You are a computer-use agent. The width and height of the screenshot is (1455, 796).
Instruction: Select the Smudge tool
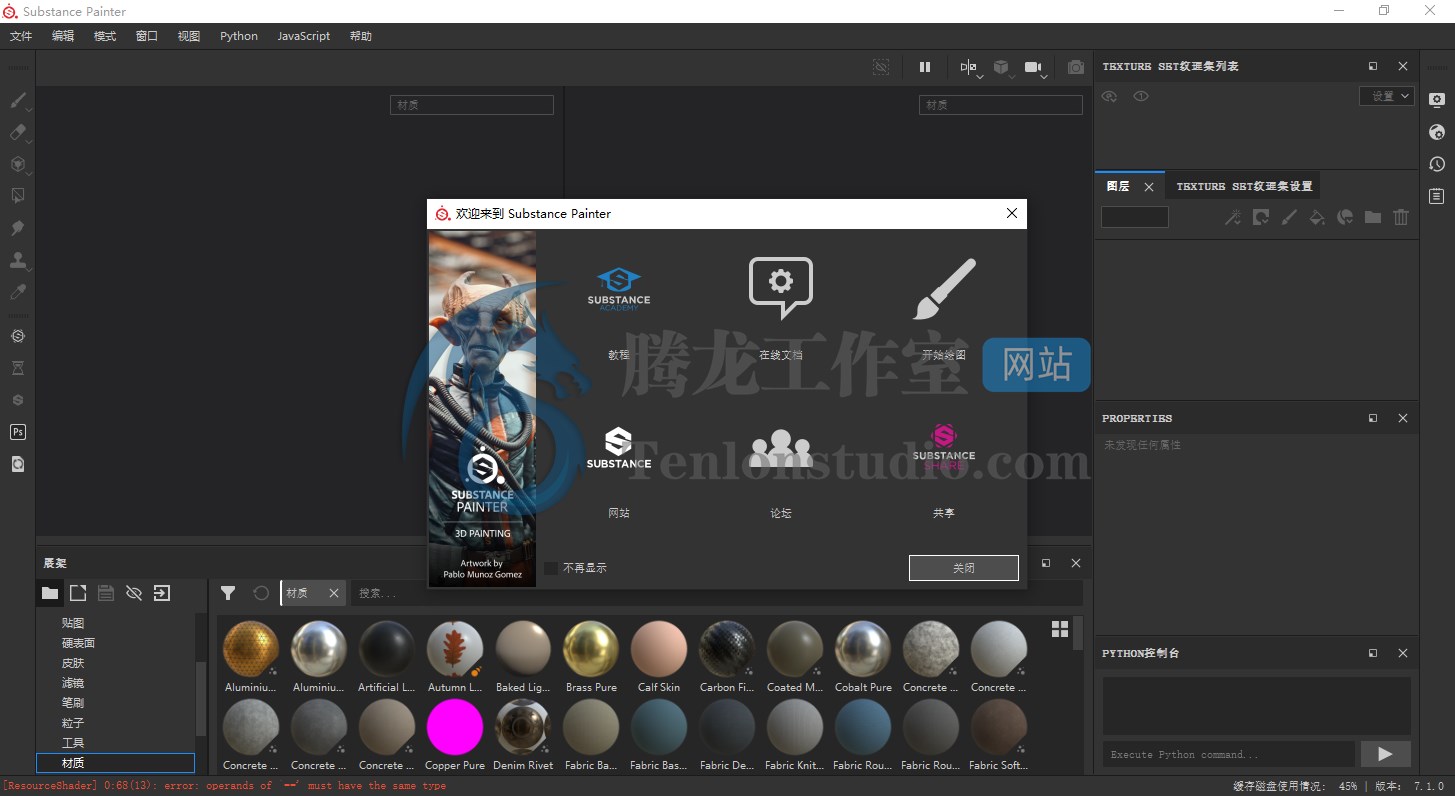(18, 228)
